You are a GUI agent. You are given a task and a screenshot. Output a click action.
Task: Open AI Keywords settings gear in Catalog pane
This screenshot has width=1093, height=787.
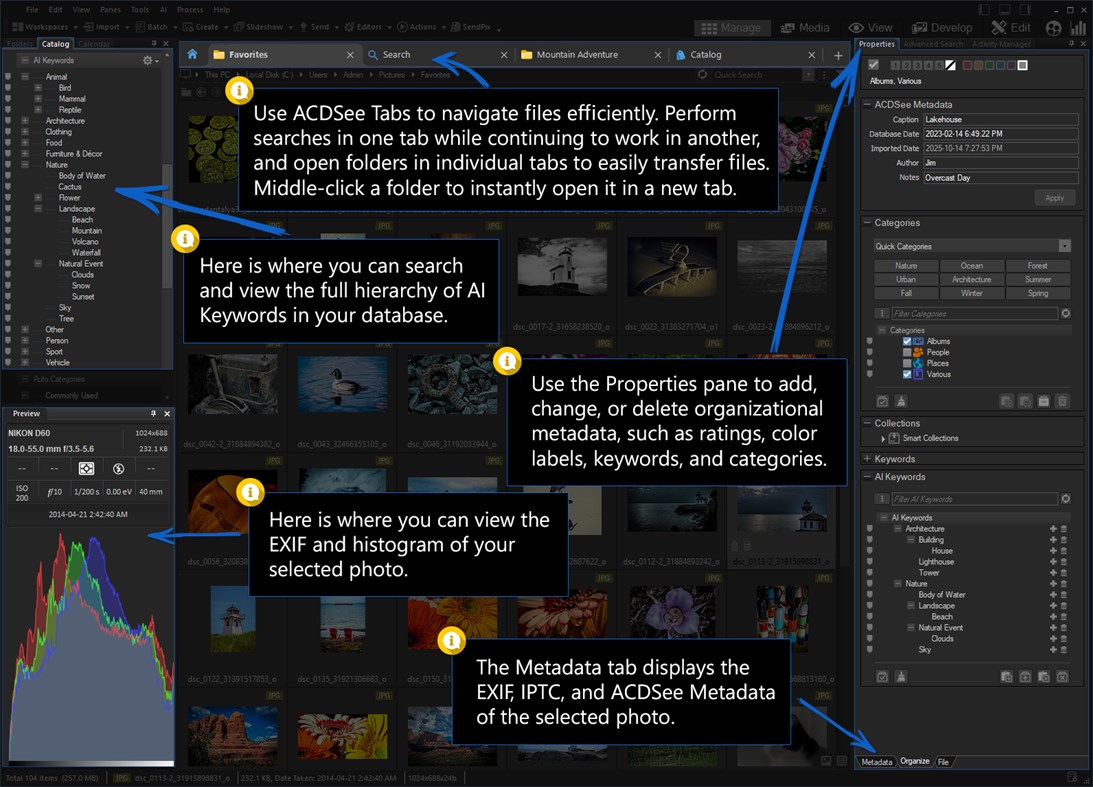[x=146, y=60]
